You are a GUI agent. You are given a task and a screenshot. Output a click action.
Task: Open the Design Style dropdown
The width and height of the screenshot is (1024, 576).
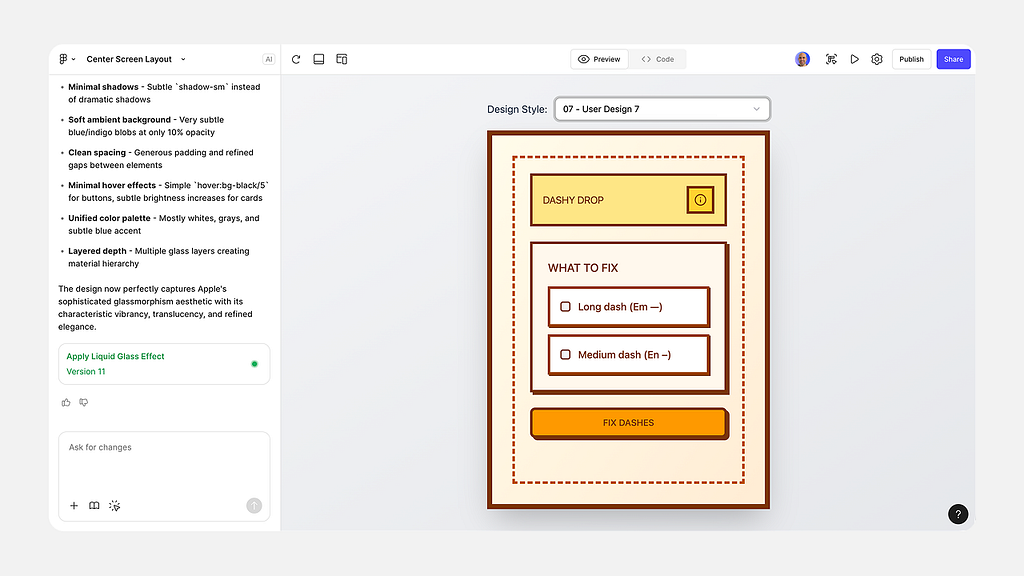pyautogui.click(x=662, y=109)
